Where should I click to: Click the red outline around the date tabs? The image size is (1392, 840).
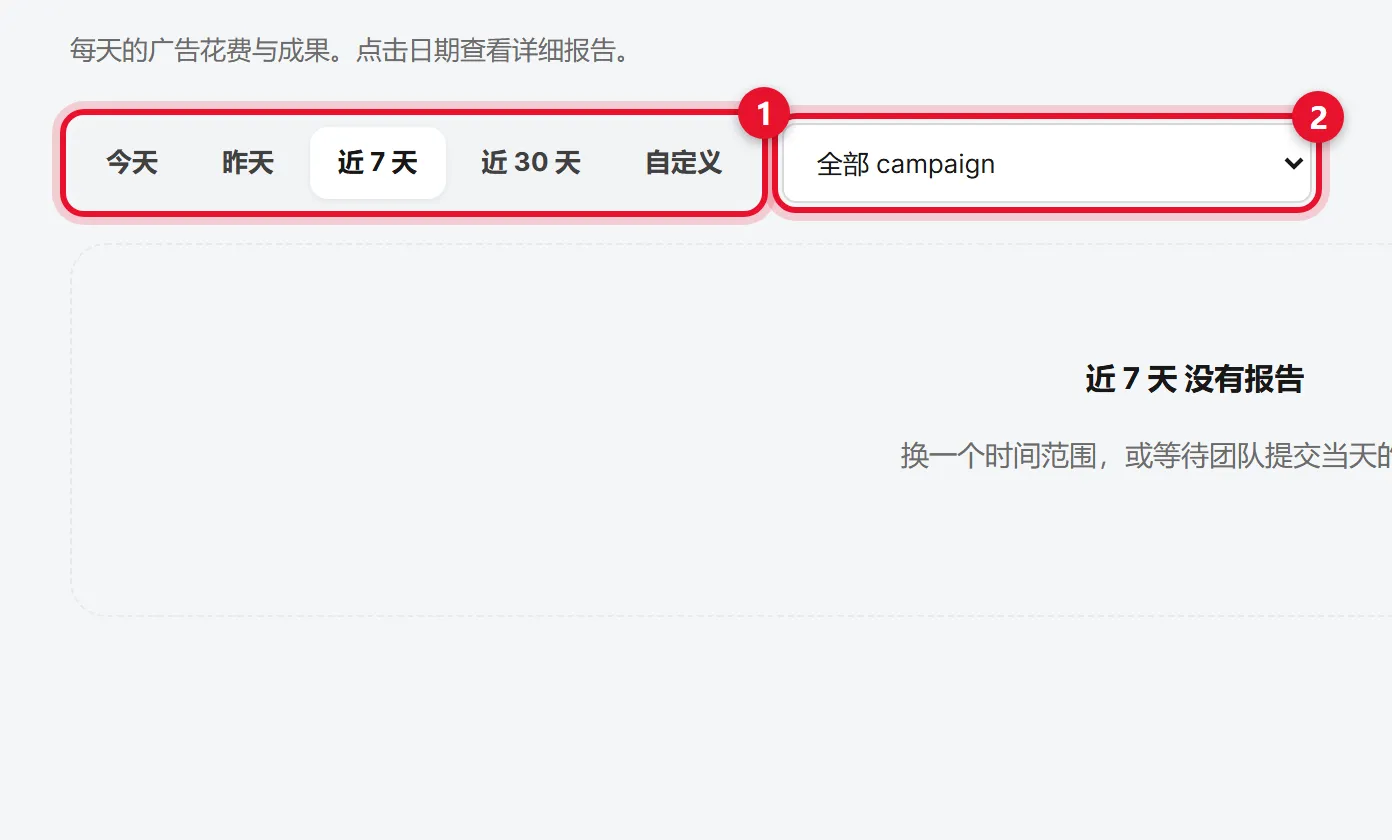414,213
